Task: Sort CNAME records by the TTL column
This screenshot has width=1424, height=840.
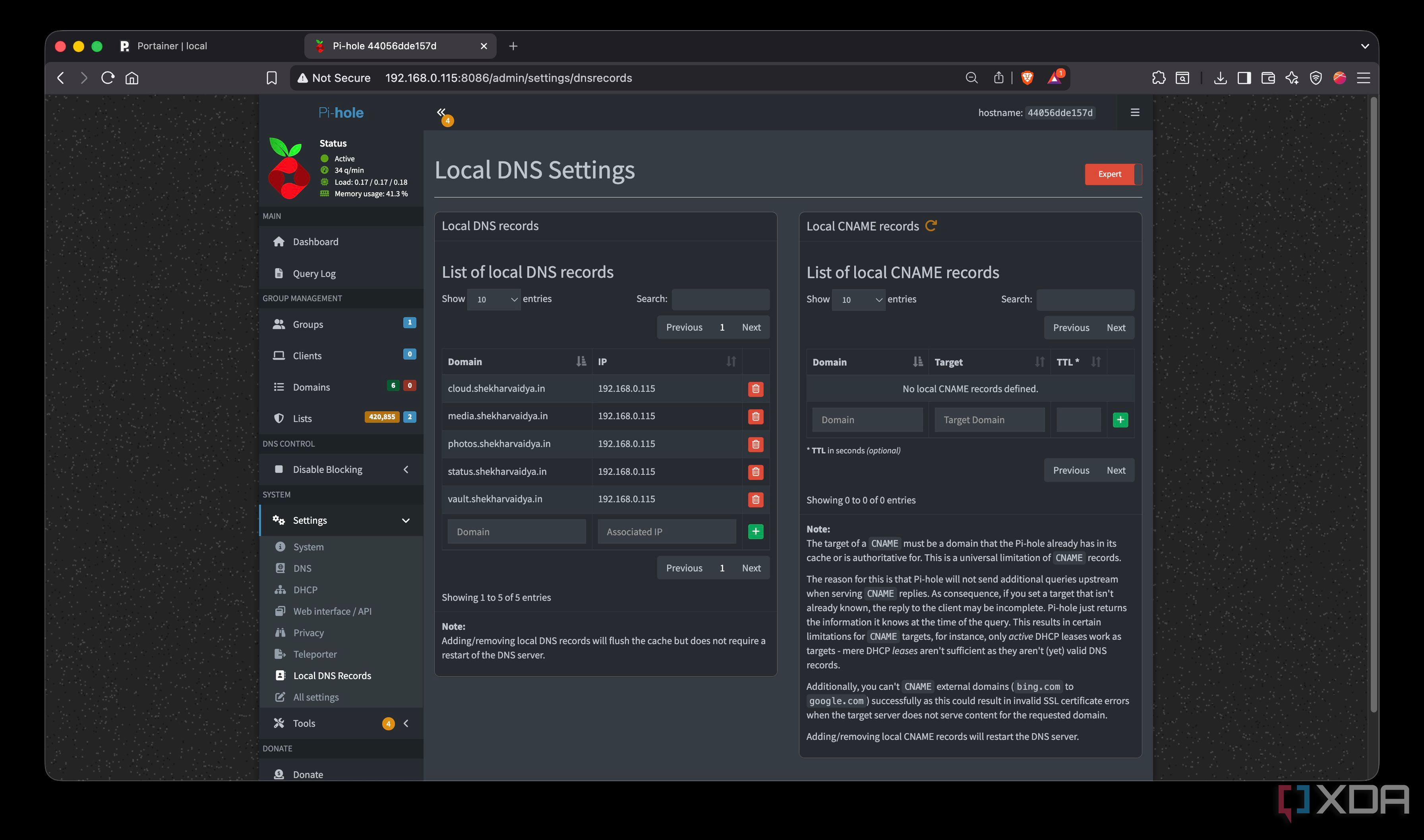Action: 1078,362
